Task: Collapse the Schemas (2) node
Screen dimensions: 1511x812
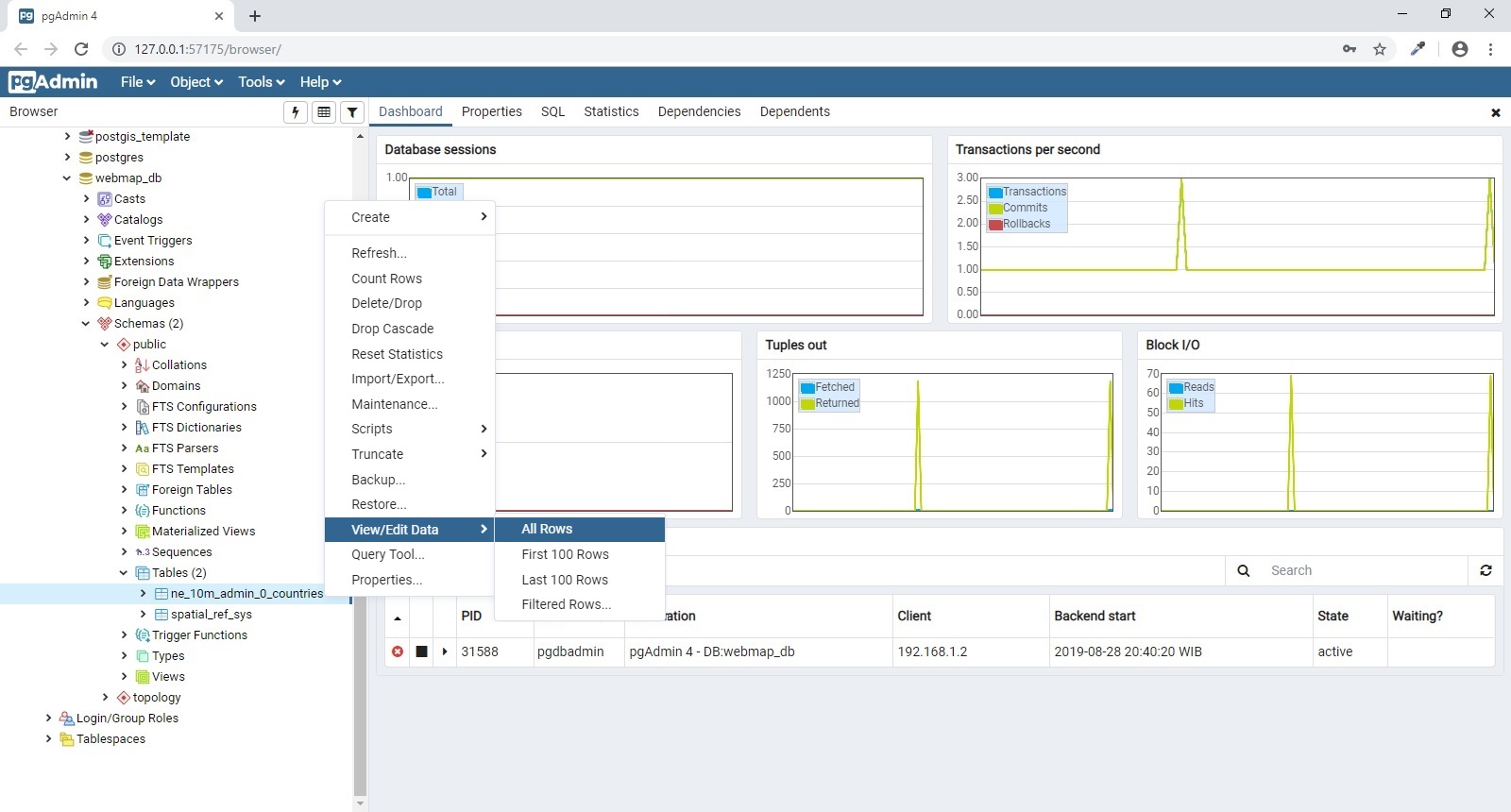Action: point(86,324)
